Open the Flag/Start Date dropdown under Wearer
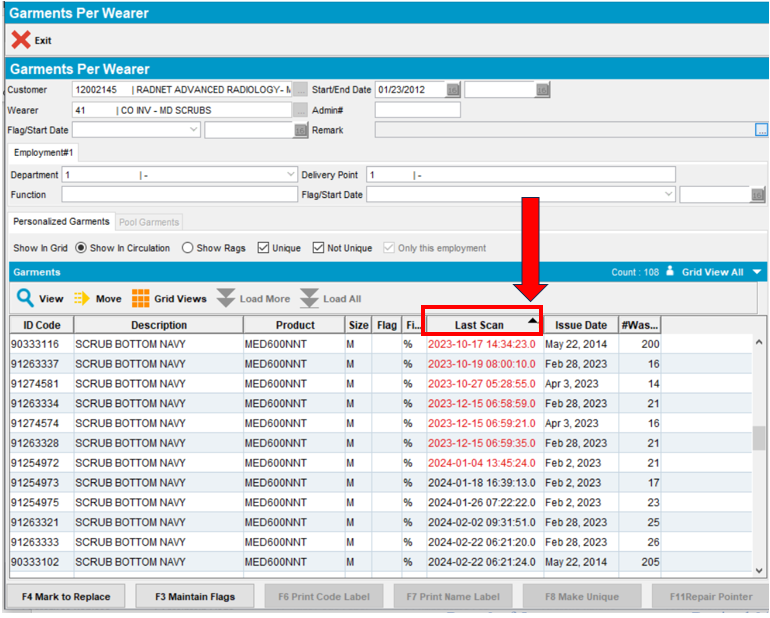Image resolution: width=770 pixels, height=618 pixels. [x=194, y=130]
